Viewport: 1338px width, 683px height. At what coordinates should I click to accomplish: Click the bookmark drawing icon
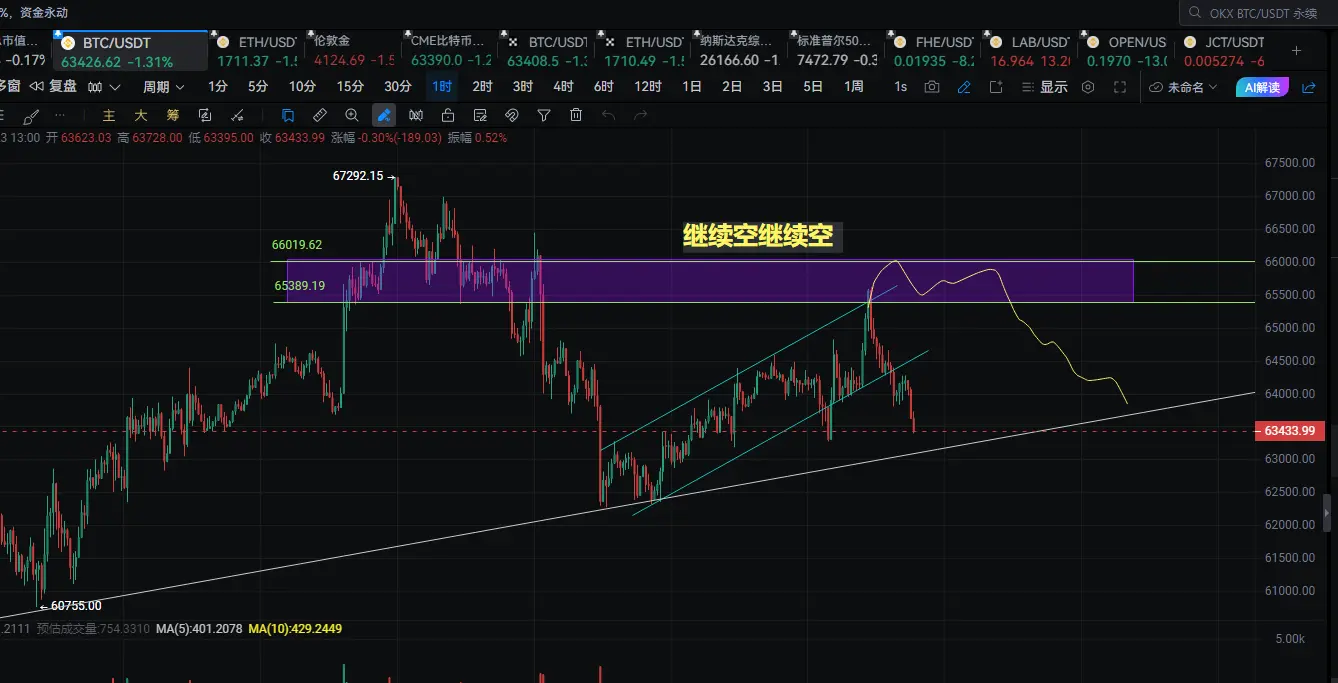click(x=288, y=115)
